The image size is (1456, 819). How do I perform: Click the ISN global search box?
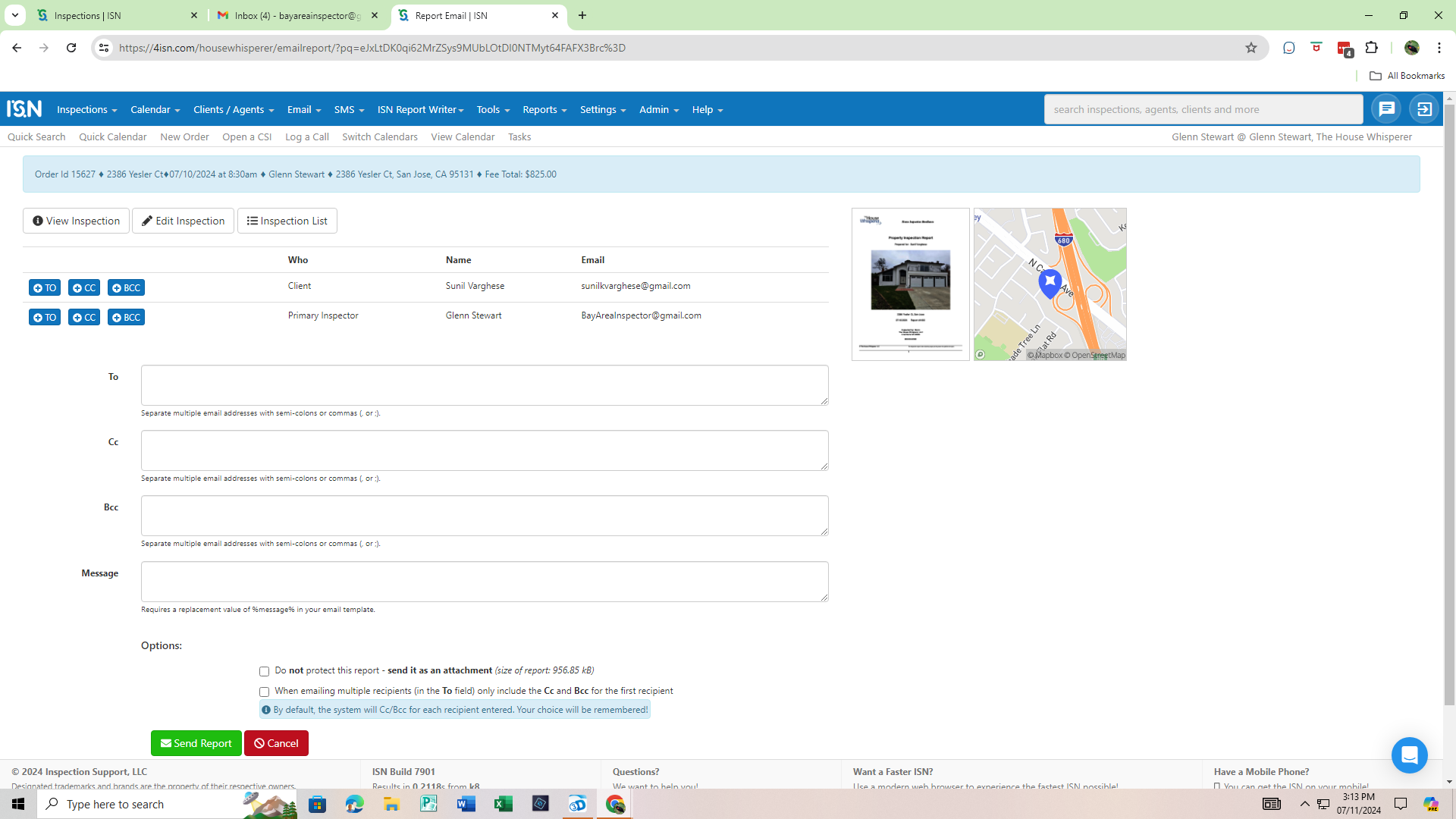[1203, 109]
